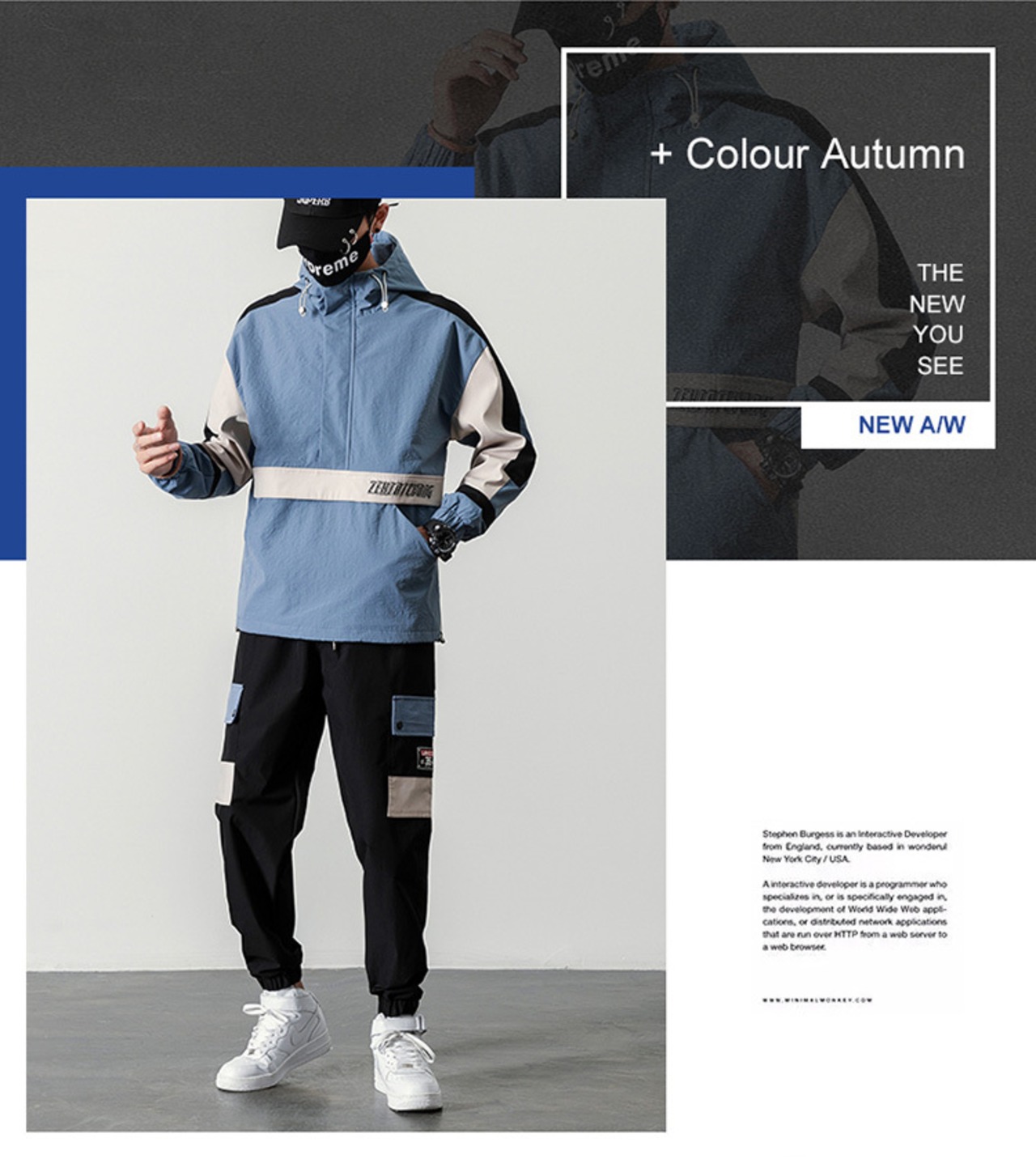The height and width of the screenshot is (1159, 1036).
Task: Open the www.minimalmonkey.com link text
Action: point(817,1000)
